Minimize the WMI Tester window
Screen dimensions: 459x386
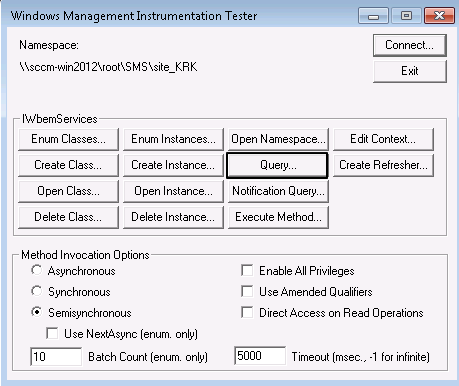(x=373, y=16)
